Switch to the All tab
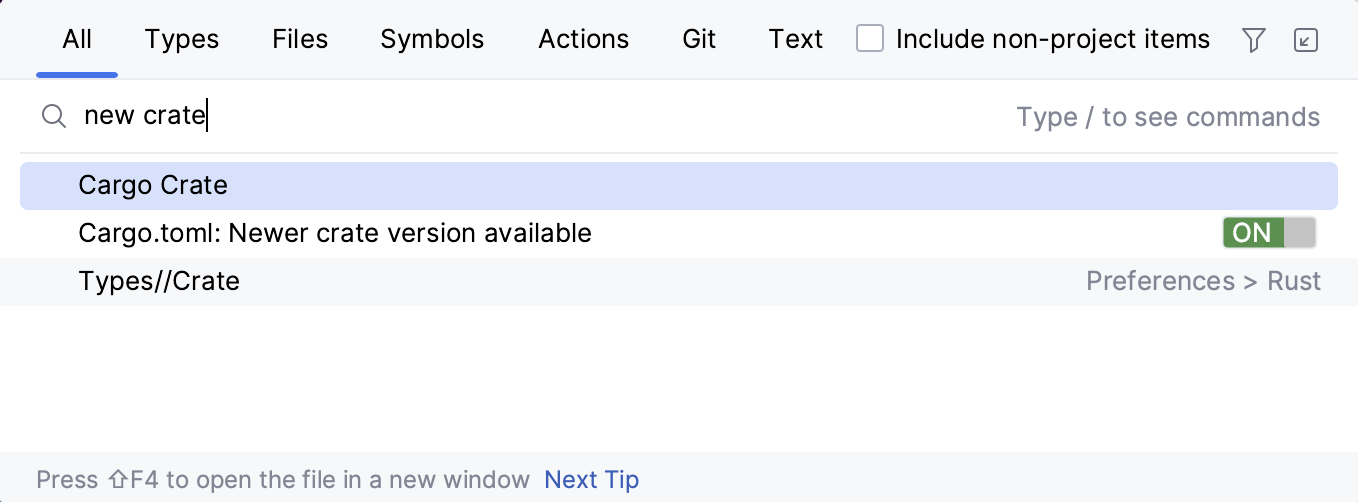 click(x=77, y=40)
